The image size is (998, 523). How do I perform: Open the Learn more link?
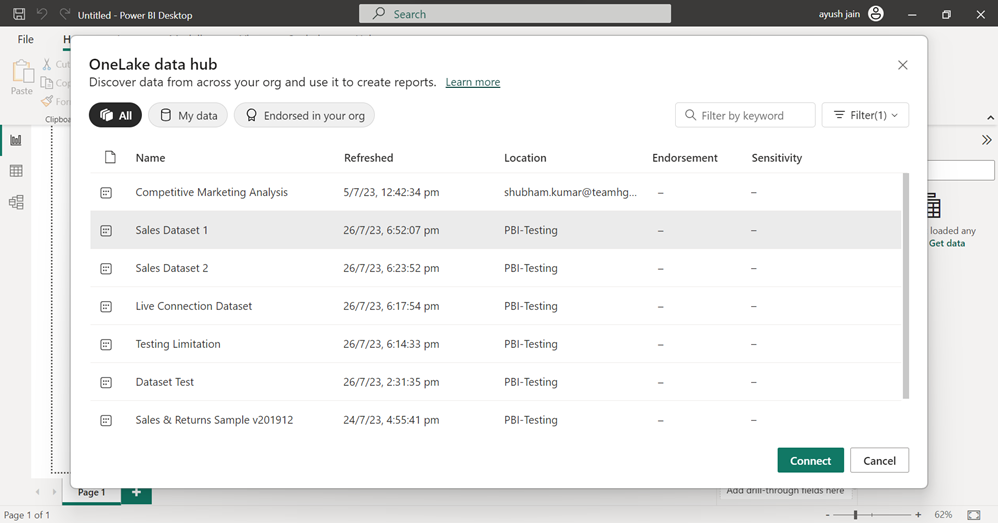(x=472, y=82)
